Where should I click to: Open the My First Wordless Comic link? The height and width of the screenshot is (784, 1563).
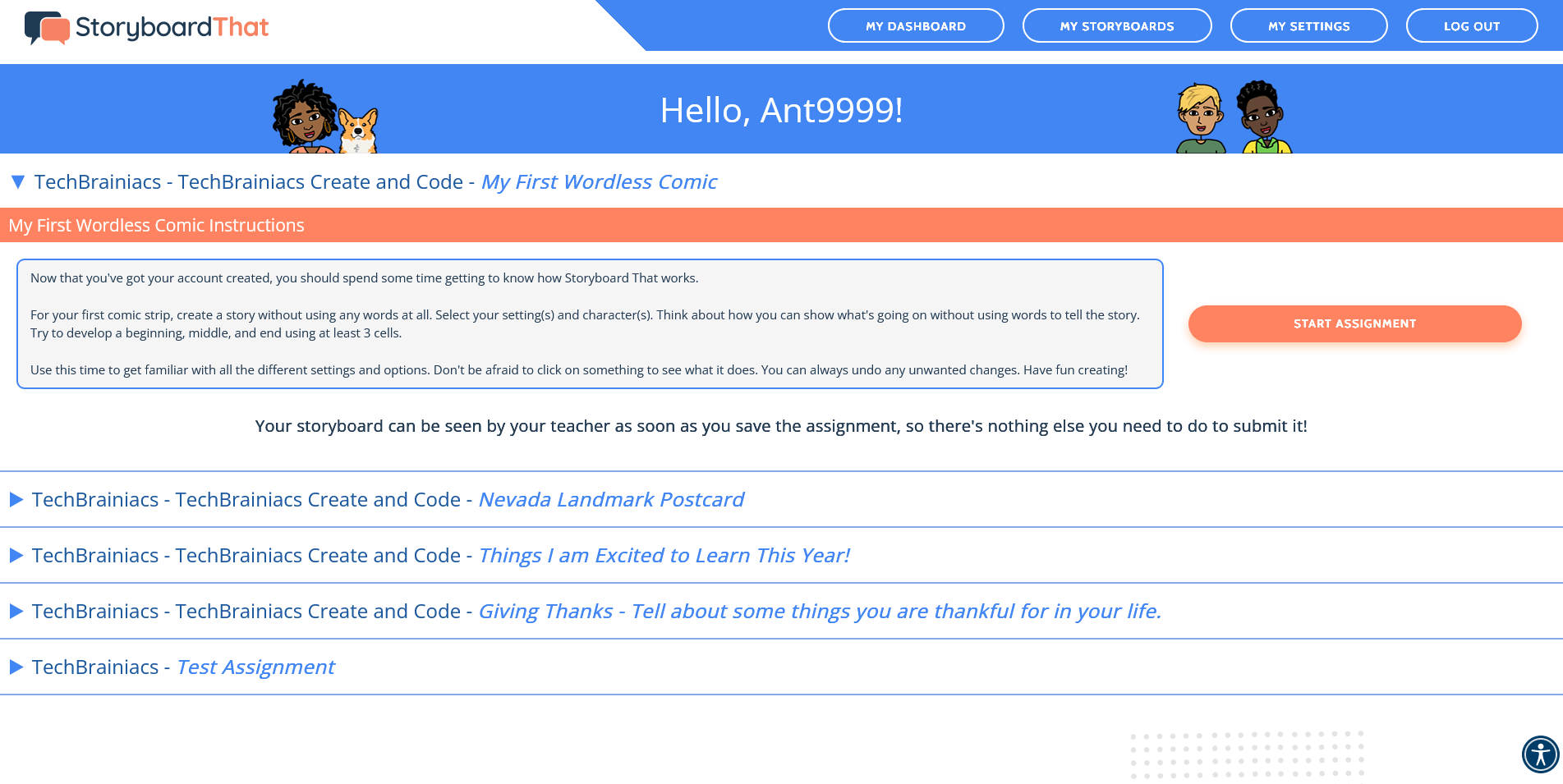[599, 181]
